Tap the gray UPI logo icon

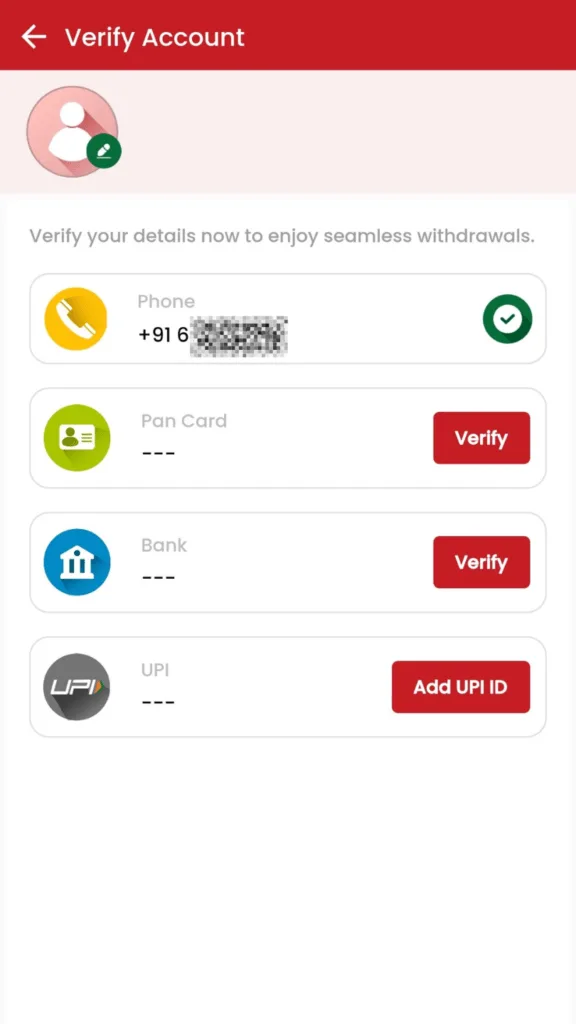(76, 687)
